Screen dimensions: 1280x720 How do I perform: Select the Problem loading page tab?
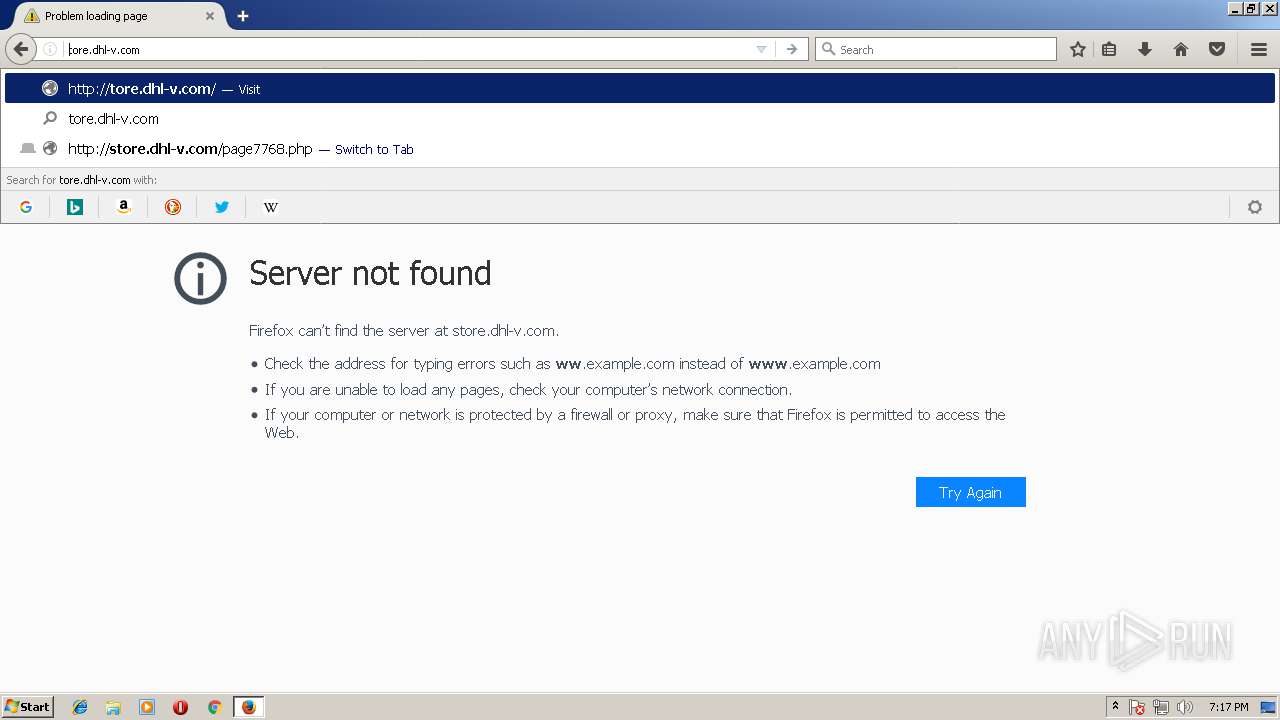(118, 16)
